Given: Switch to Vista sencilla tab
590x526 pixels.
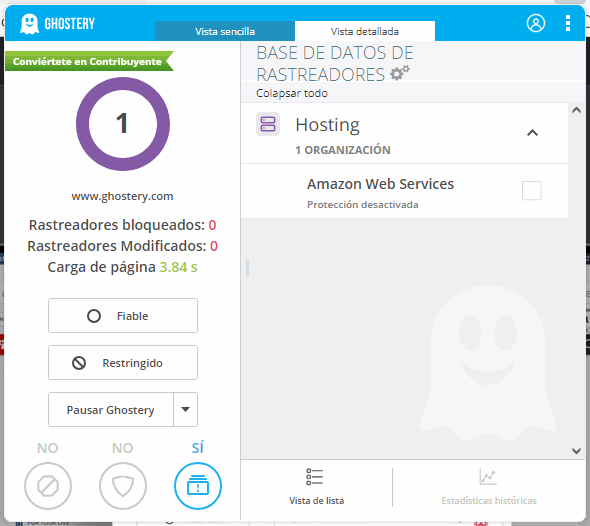Looking at the screenshot, I should point(225,31).
